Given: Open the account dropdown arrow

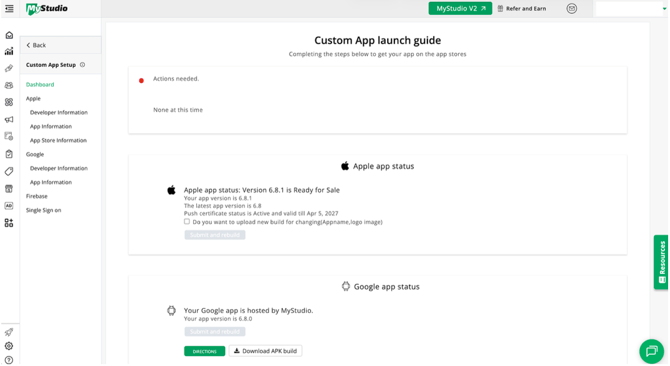Looking at the screenshot, I should pos(664,9).
